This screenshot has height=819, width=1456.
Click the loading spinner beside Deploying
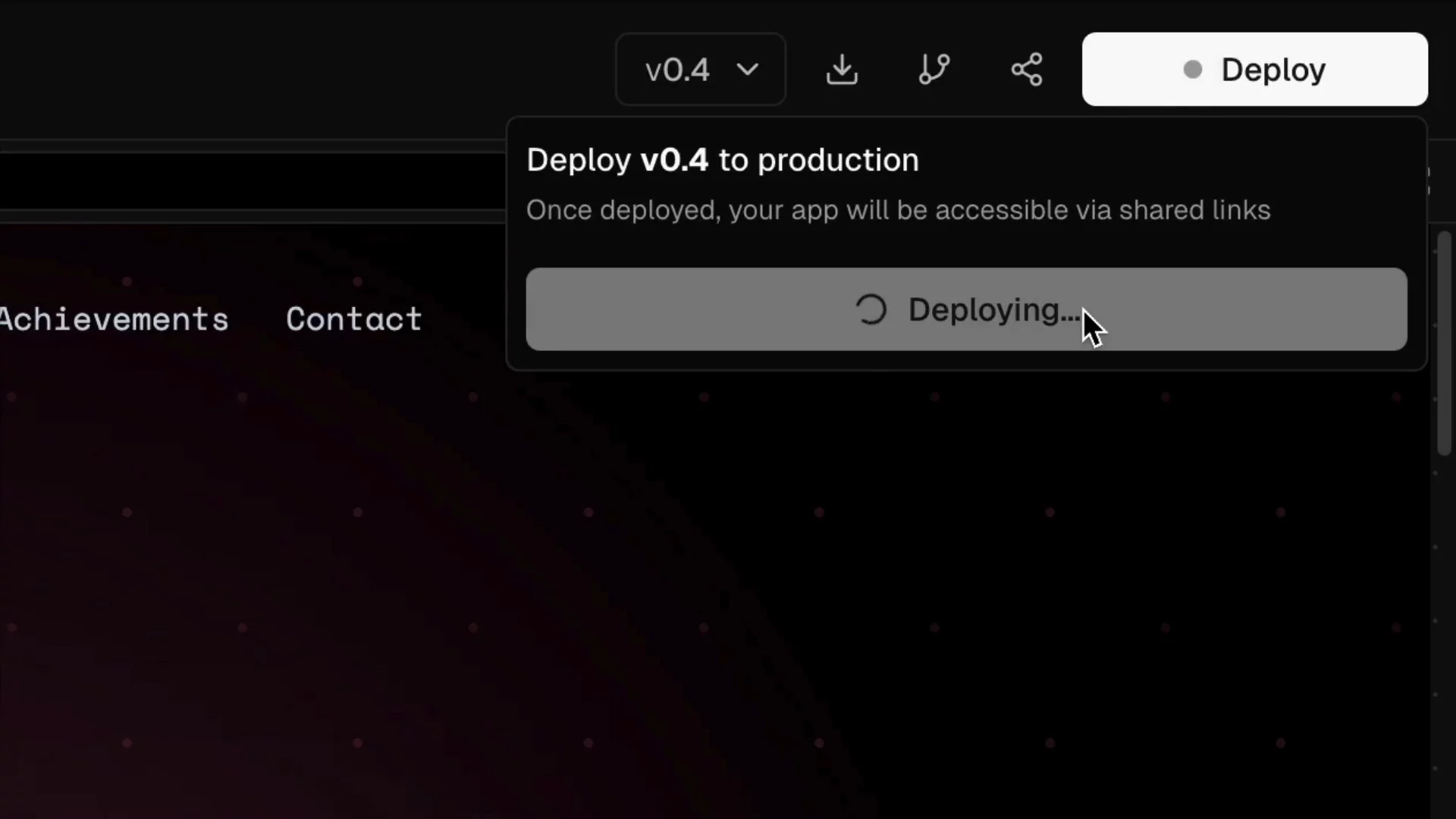point(871,309)
